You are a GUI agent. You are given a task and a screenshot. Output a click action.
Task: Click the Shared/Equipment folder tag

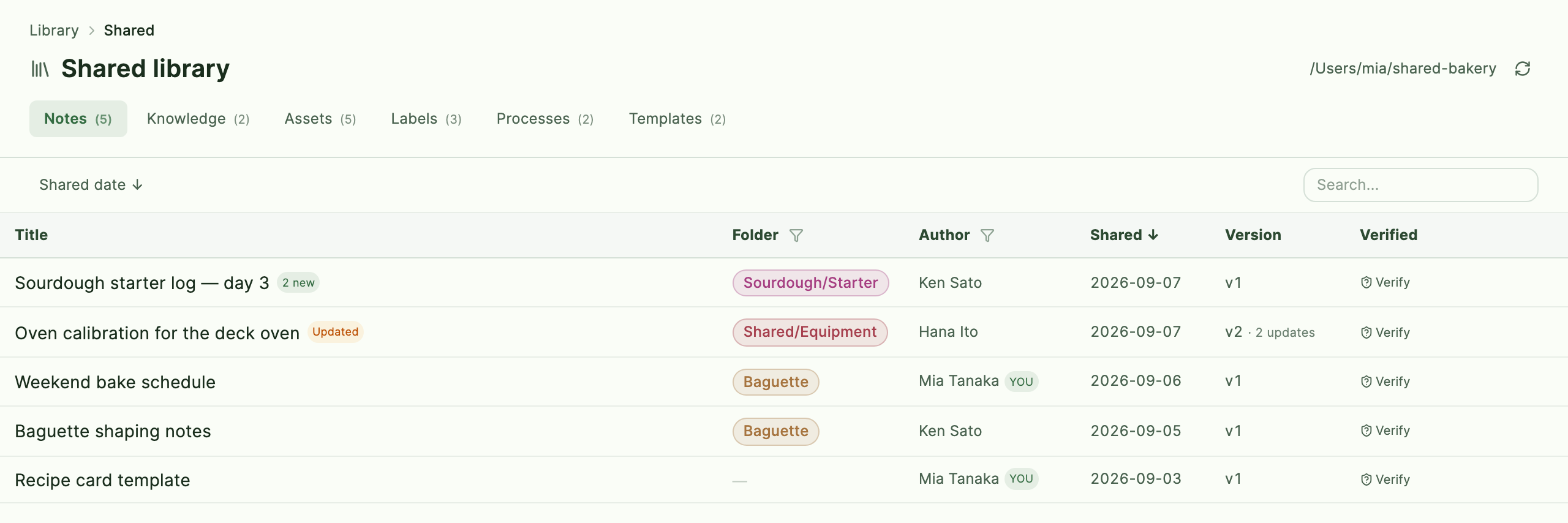click(810, 332)
